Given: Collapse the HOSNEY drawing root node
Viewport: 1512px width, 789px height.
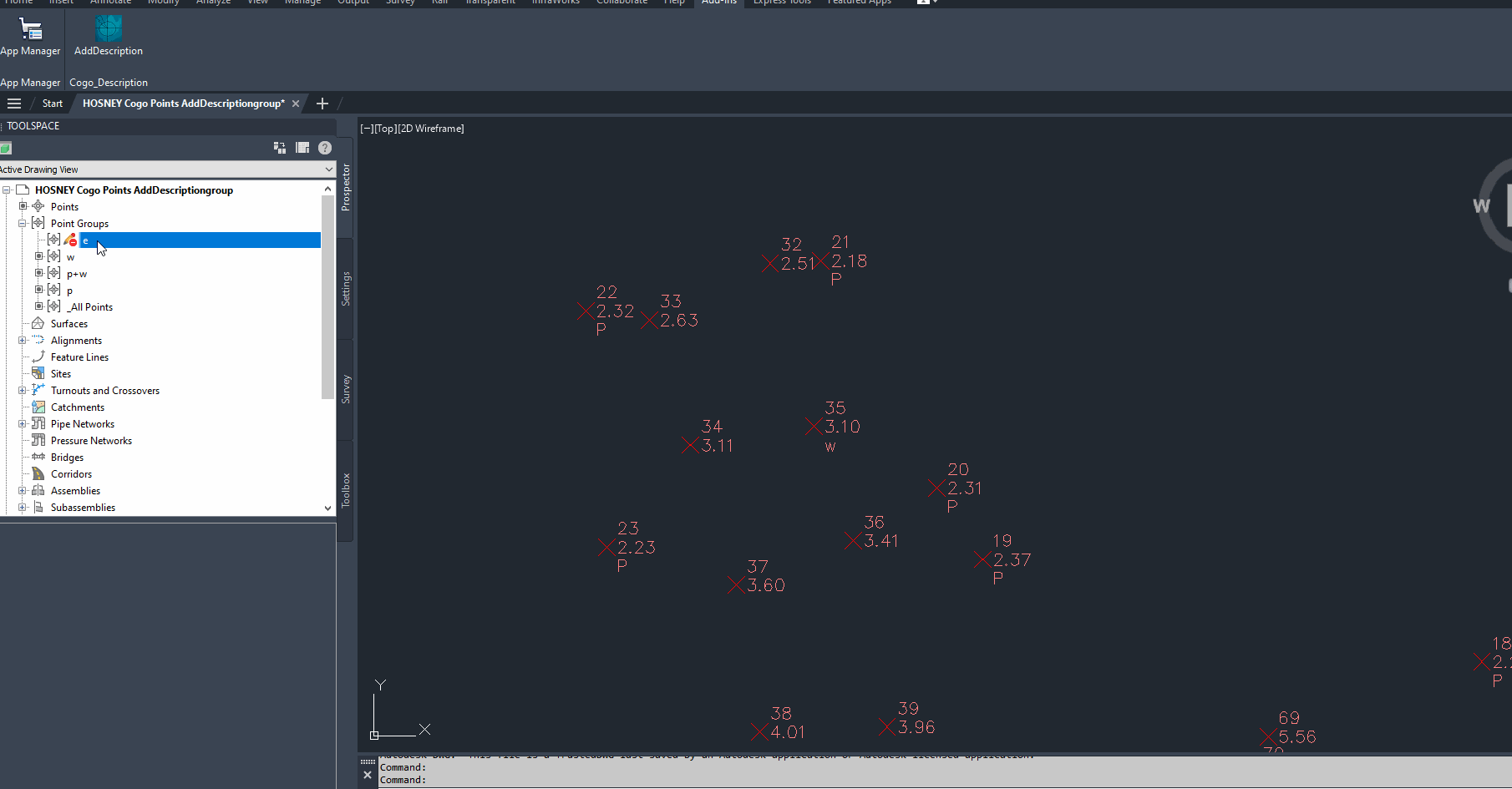Looking at the screenshot, I should click(x=7, y=190).
